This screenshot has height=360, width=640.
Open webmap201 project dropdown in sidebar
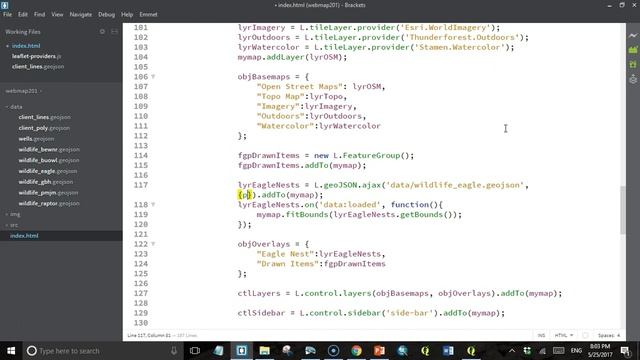click(23, 91)
